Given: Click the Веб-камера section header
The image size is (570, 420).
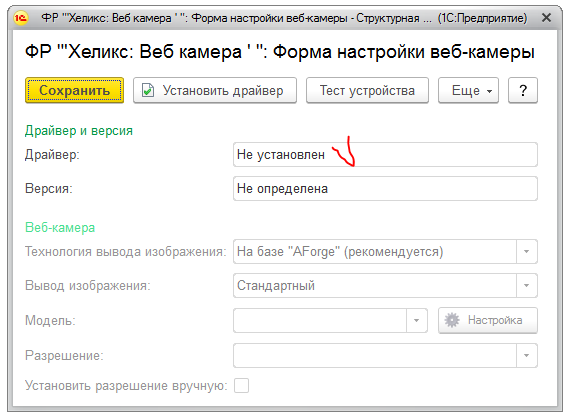Looking at the screenshot, I should (x=60, y=228).
